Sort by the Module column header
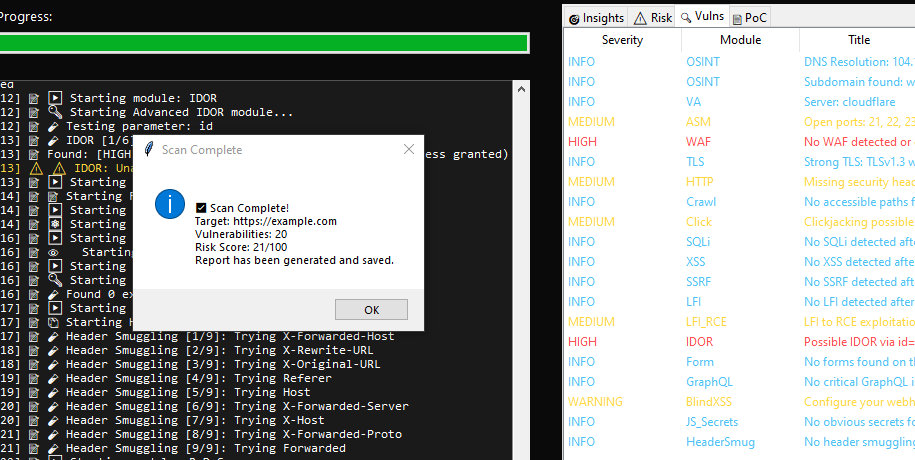The height and width of the screenshot is (460, 915). (740, 40)
